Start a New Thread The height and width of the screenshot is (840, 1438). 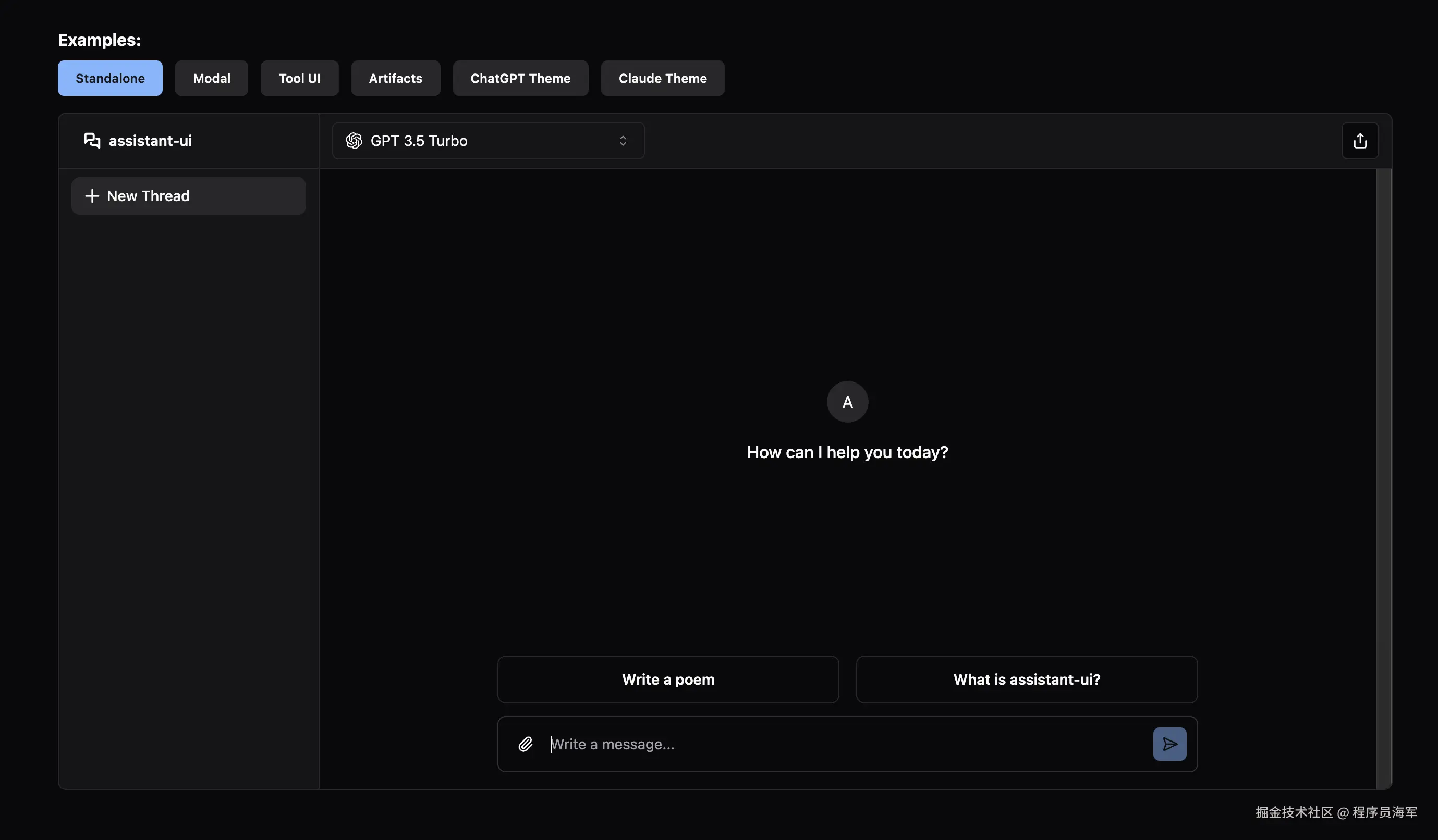coord(188,196)
